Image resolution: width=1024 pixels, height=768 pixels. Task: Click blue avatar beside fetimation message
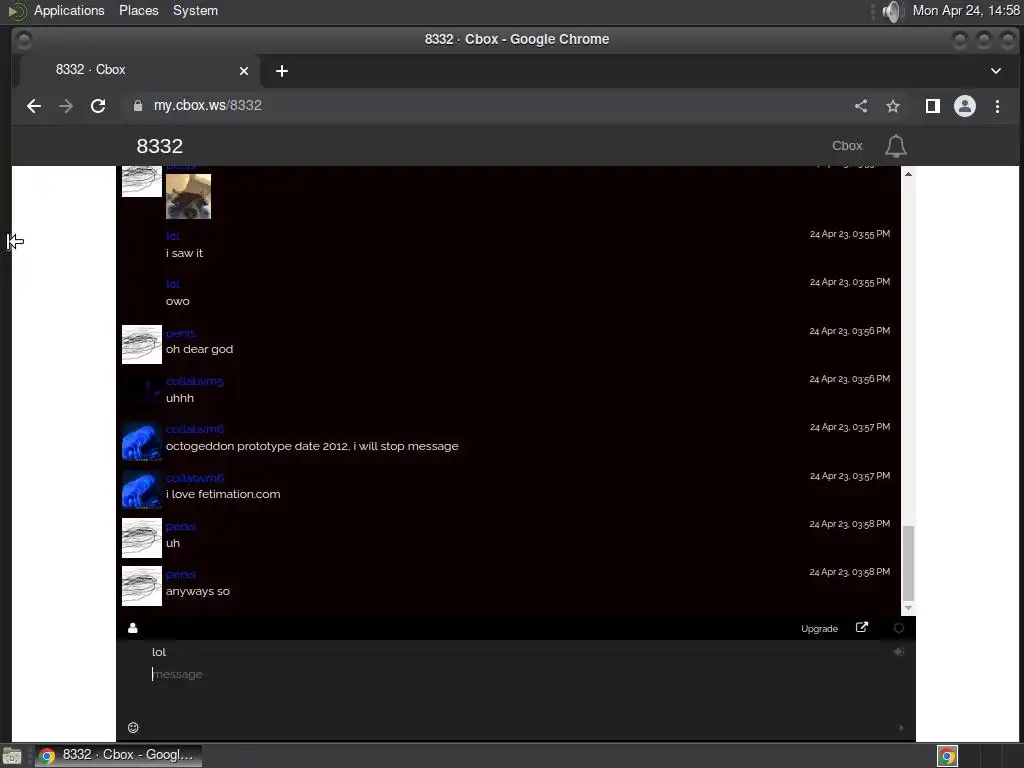click(142, 489)
